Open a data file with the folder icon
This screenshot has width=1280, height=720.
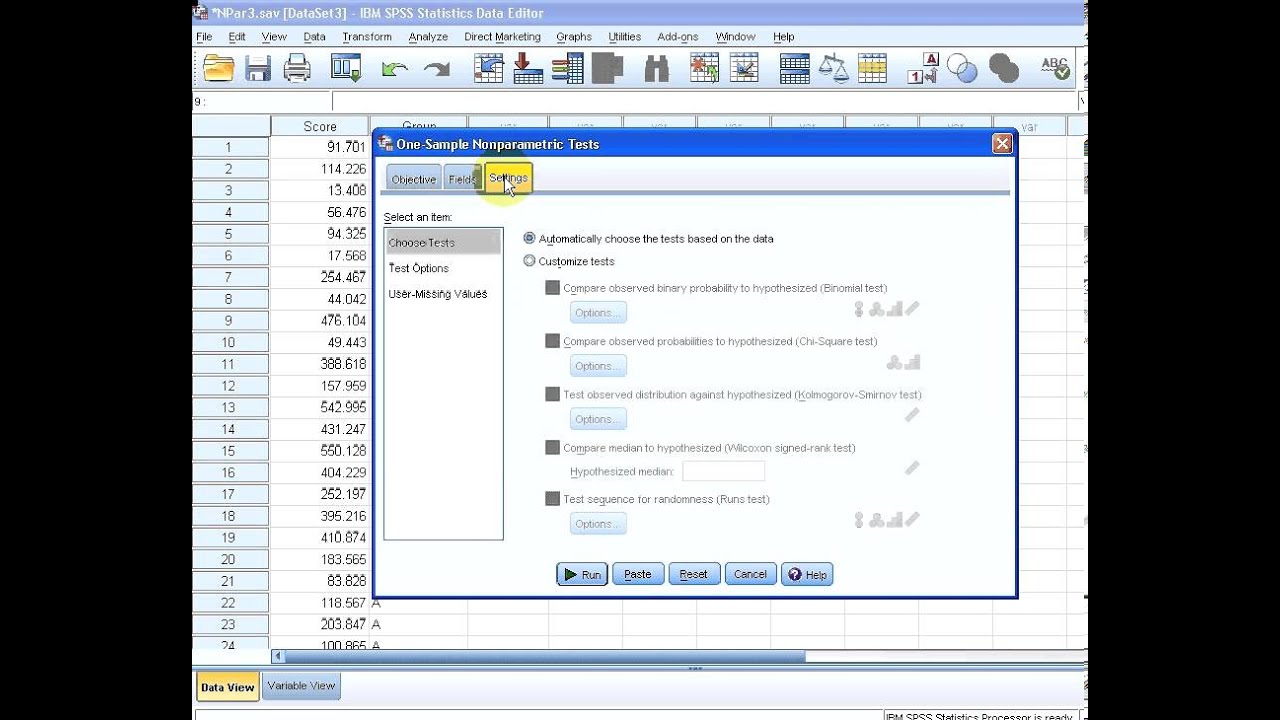tap(218, 69)
